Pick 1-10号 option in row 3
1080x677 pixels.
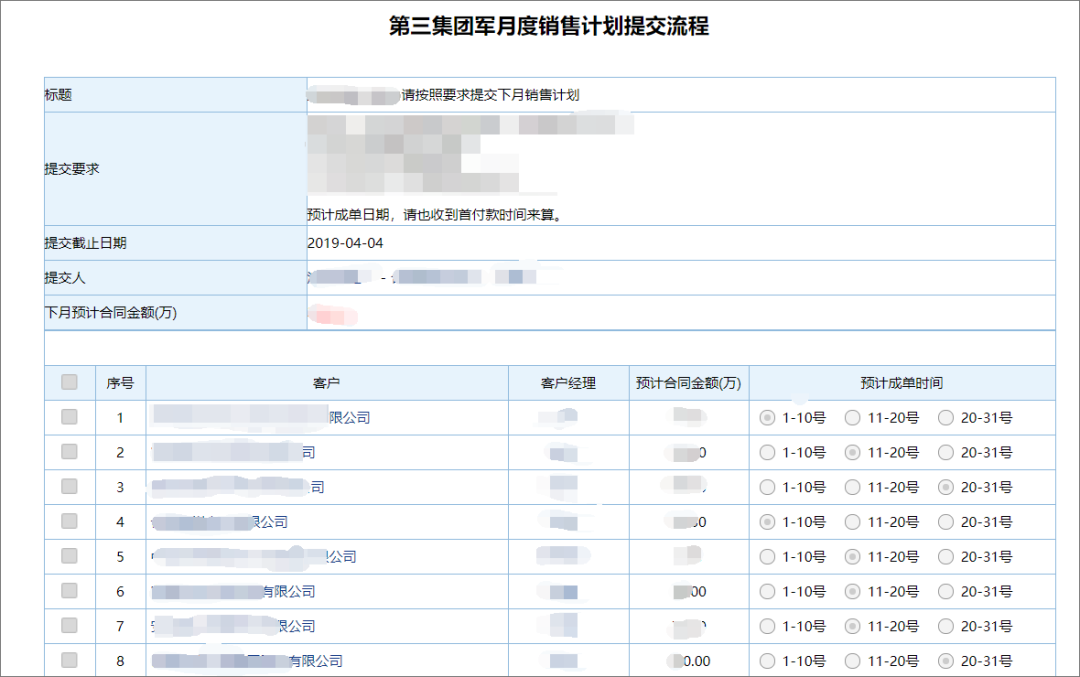click(x=768, y=487)
